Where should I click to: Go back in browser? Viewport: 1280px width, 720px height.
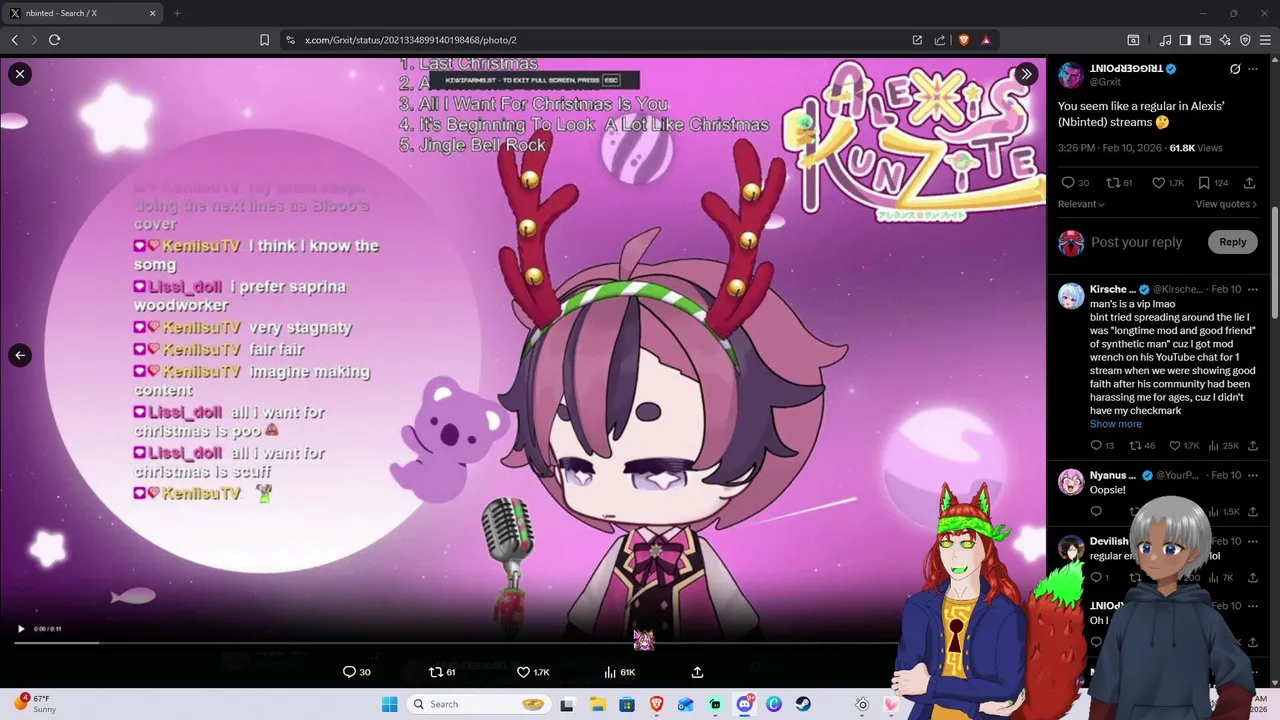click(14, 40)
